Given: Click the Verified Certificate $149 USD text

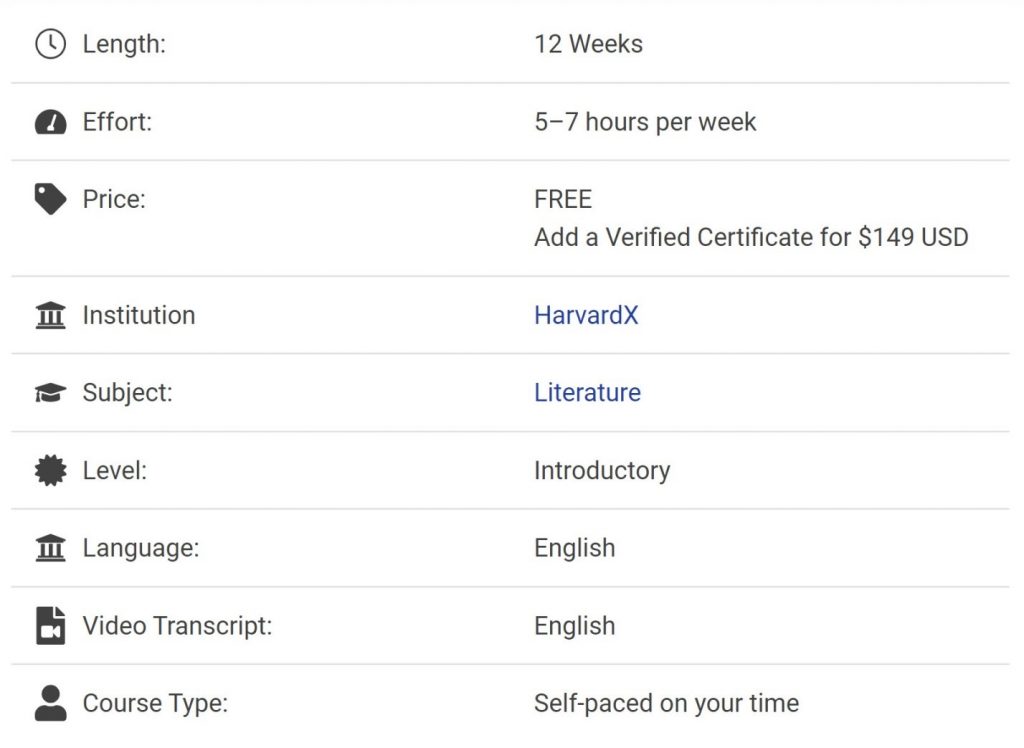Looking at the screenshot, I should 751,237.
